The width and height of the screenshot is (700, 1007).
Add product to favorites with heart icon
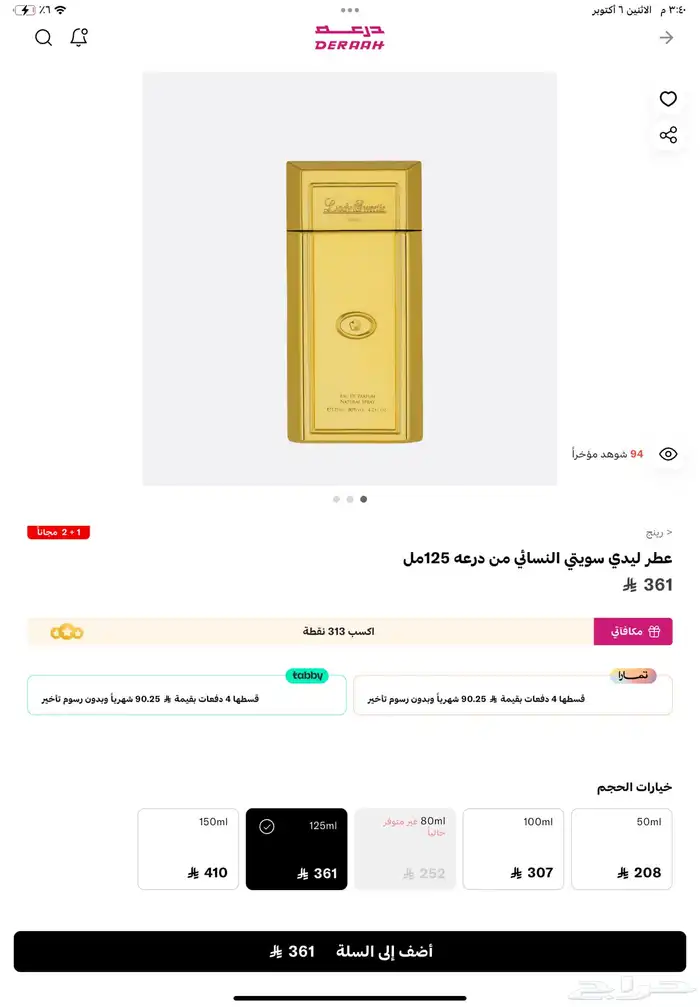tap(669, 99)
